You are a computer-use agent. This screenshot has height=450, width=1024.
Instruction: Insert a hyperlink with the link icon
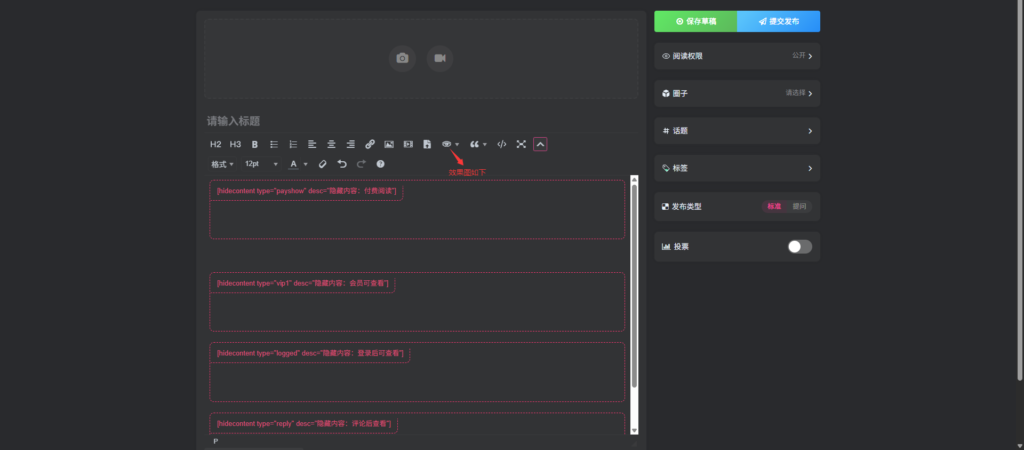click(370, 144)
